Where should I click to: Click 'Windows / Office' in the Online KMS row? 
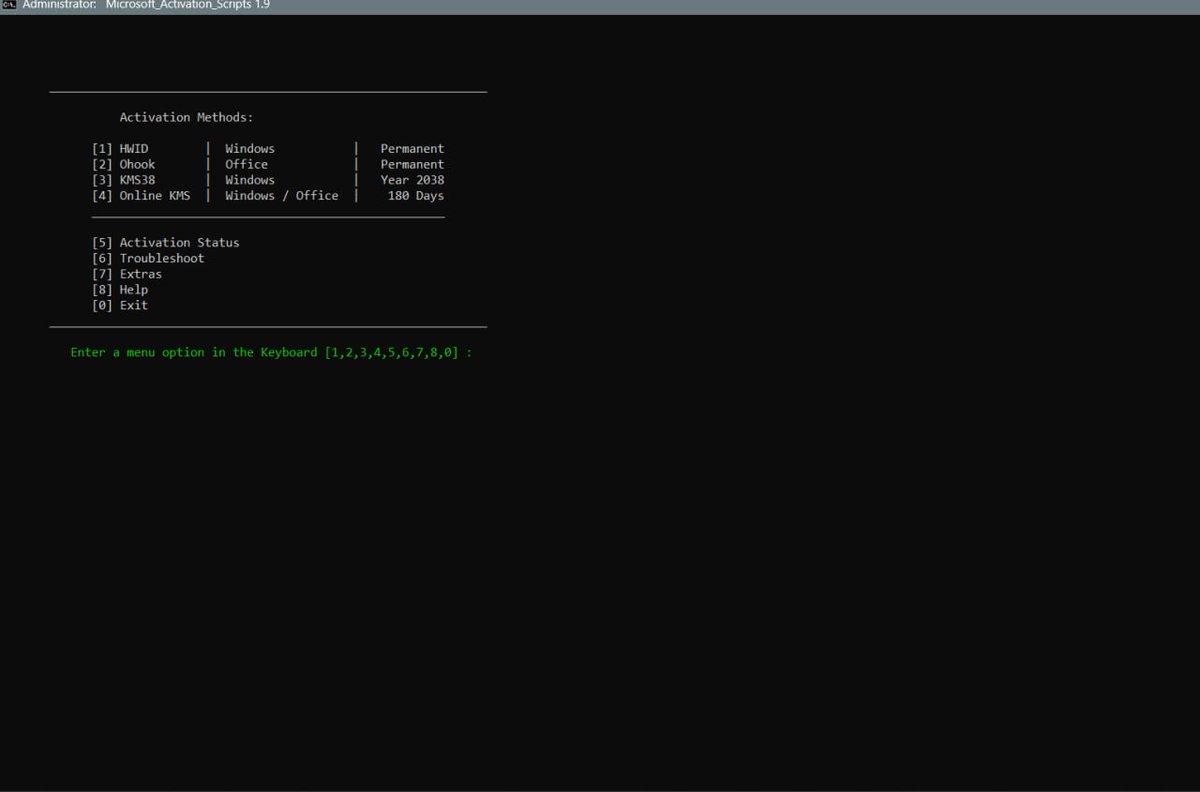[x=282, y=196]
